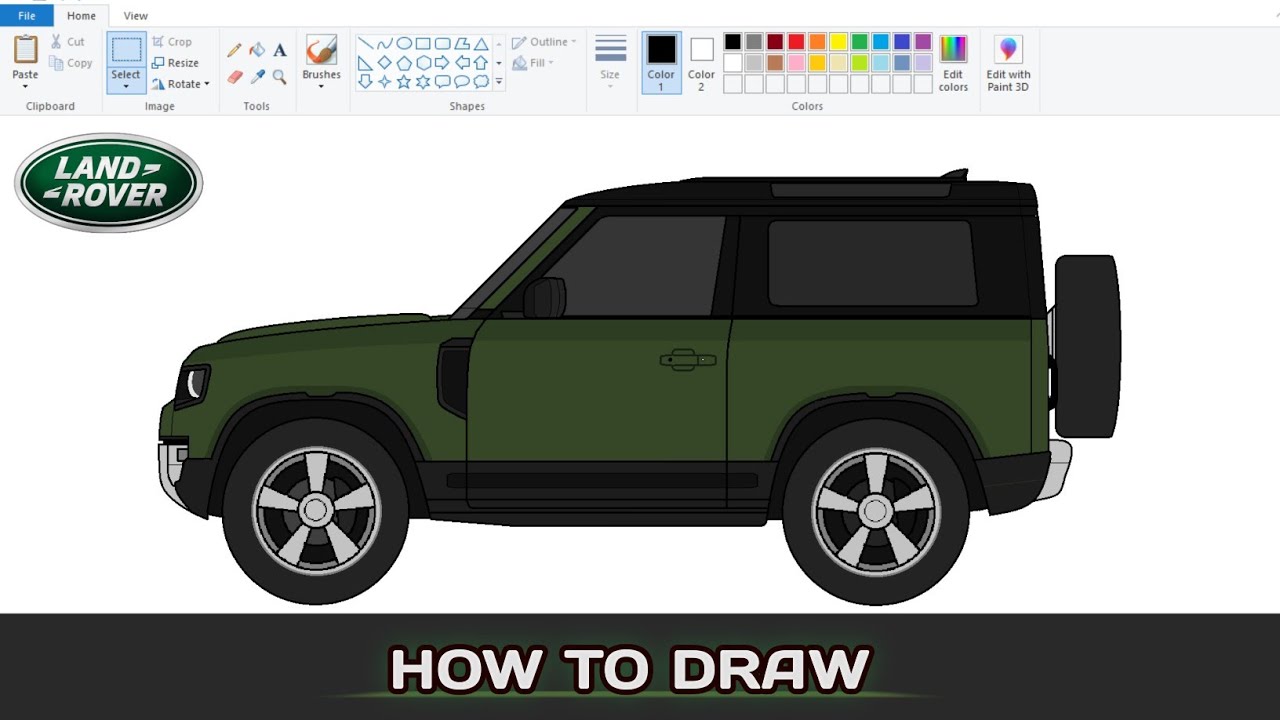This screenshot has height=720, width=1280.
Task: Open the Rotate dropdown
Action: 181,84
